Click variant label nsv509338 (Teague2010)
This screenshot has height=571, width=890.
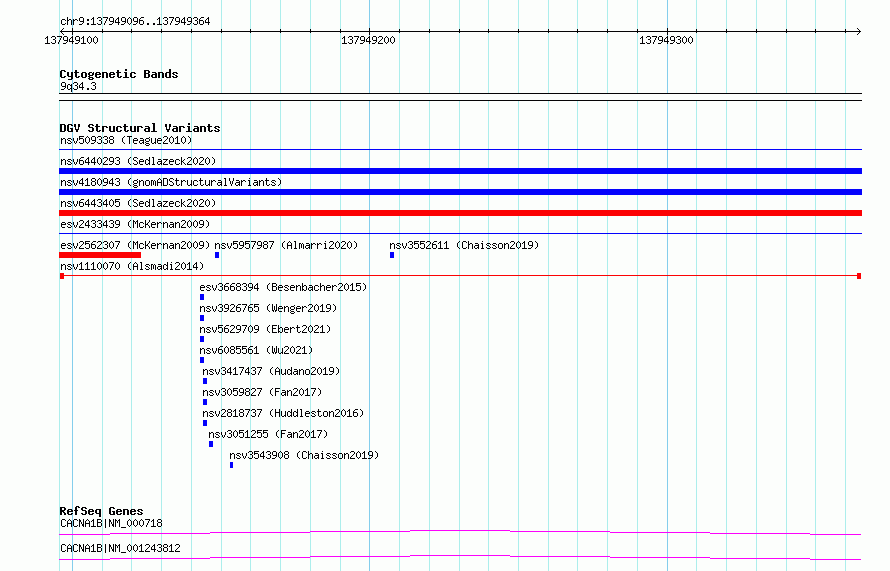[x=126, y=140]
